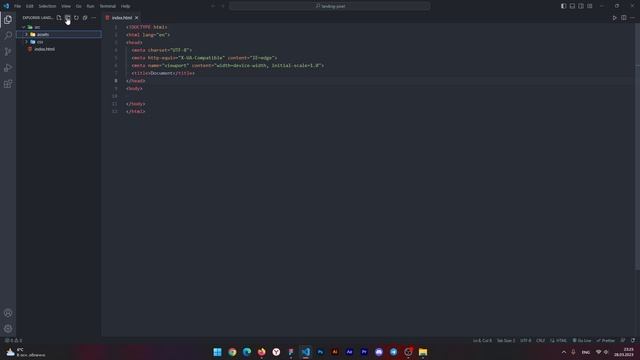The image size is (640, 360).
Task: Change the UTF-8 file encoding
Action: (526, 340)
